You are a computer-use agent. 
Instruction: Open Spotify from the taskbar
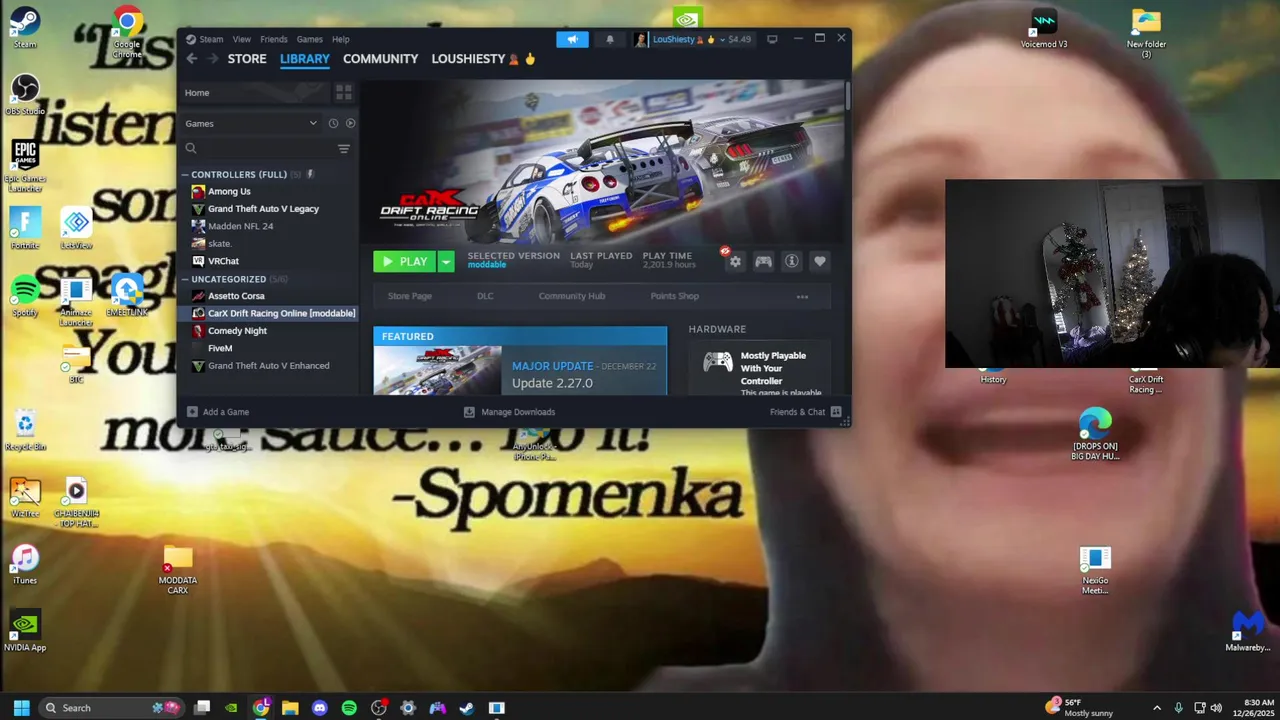(x=349, y=708)
